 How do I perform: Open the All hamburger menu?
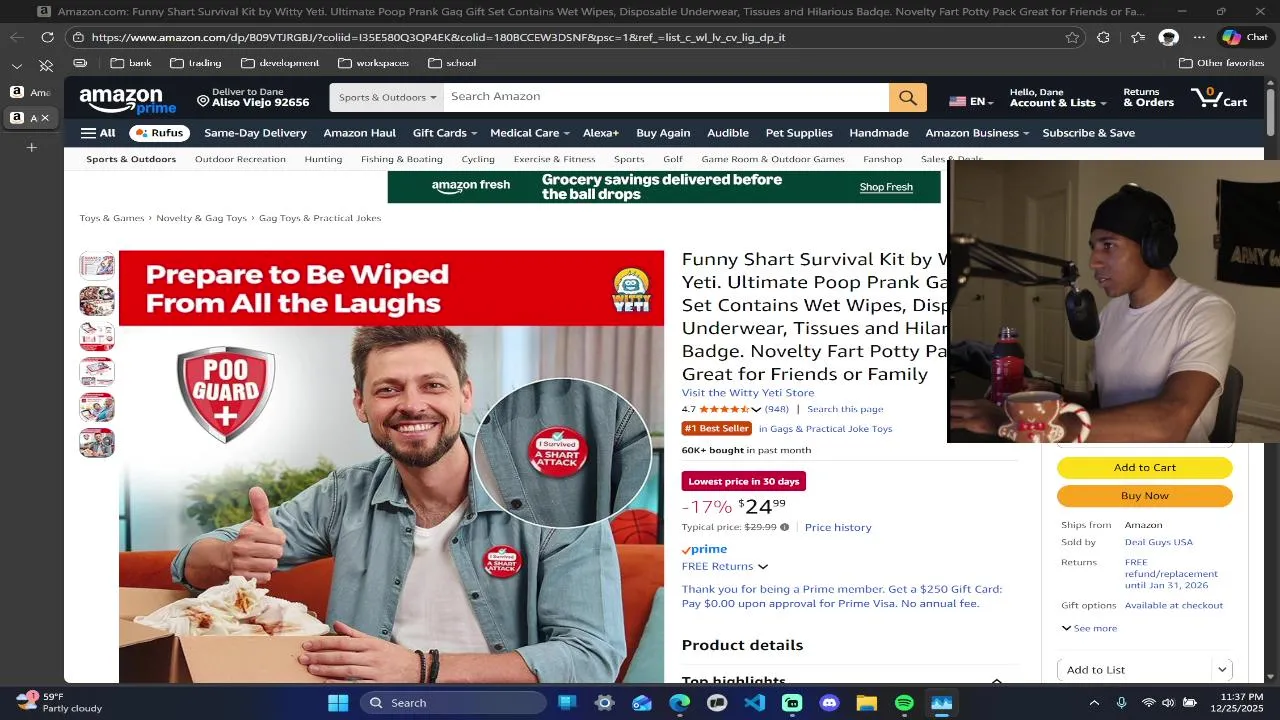[98, 133]
